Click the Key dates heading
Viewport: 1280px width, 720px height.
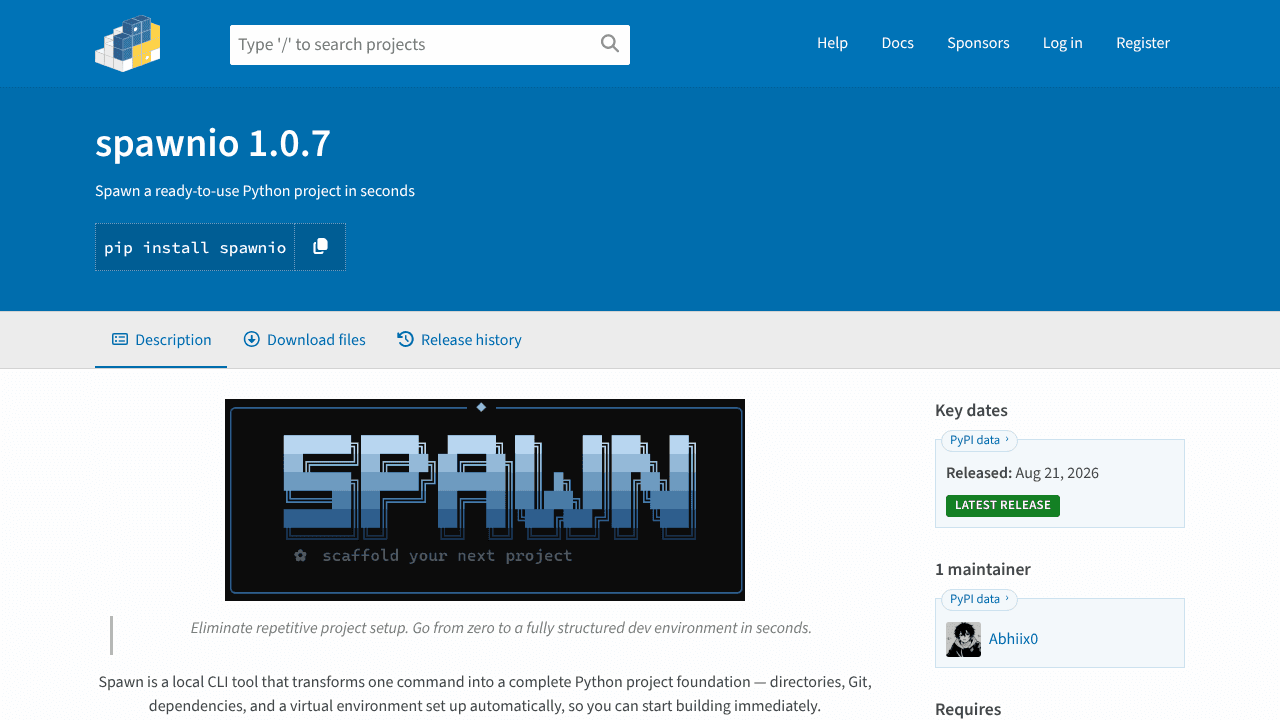coord(971,411)
